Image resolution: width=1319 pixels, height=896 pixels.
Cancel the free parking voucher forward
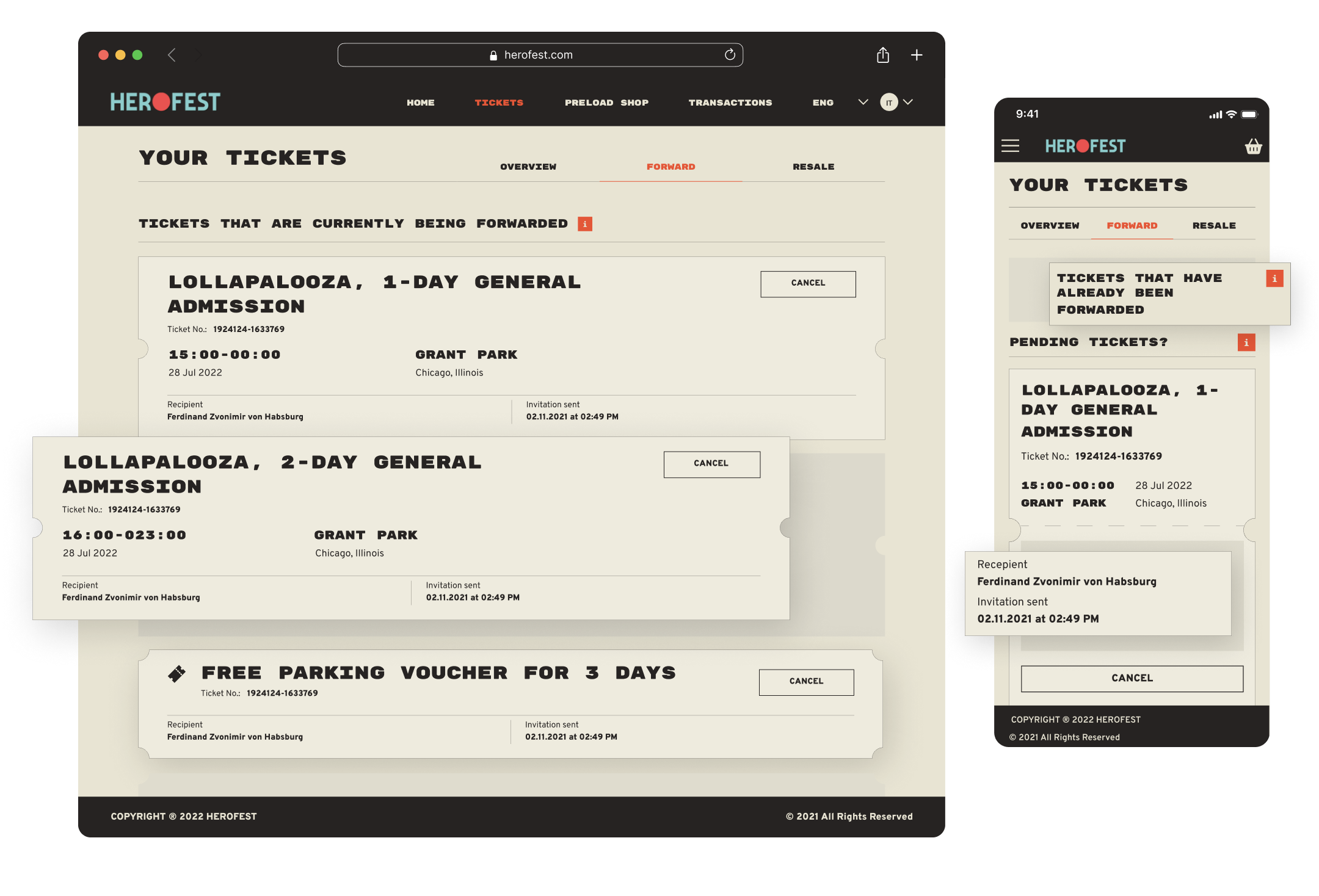click(806, 682)
